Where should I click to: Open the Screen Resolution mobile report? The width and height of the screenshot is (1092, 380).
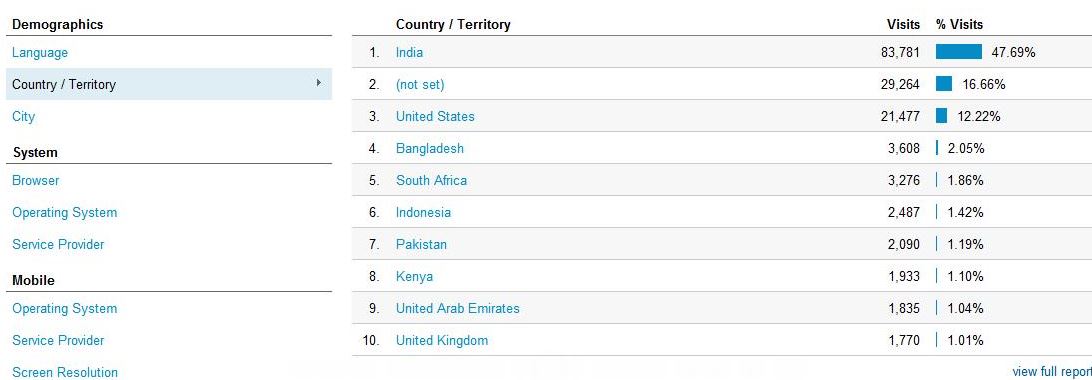click(x=65, y=372)
